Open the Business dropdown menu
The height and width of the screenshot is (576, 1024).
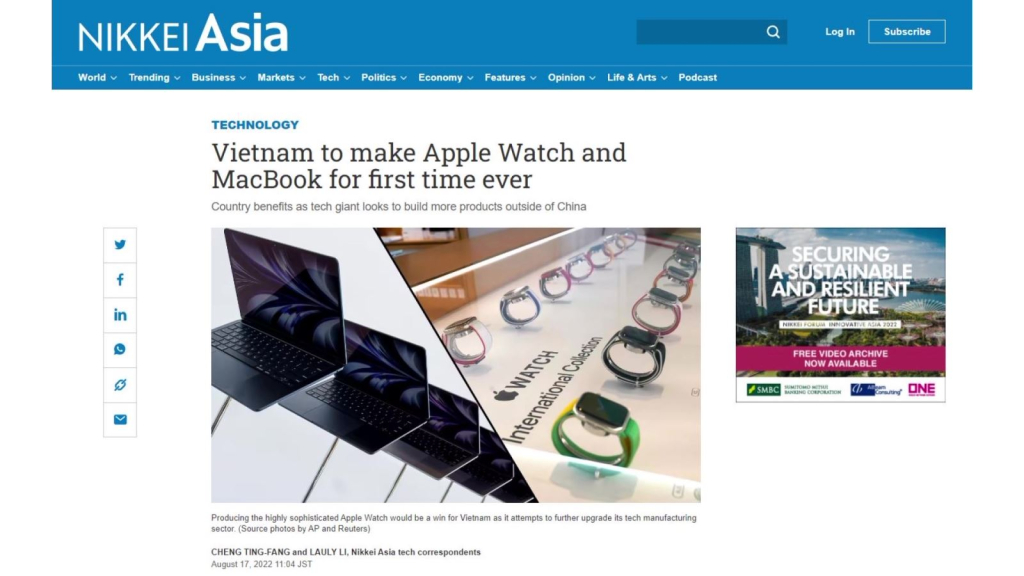pos(219,78)
